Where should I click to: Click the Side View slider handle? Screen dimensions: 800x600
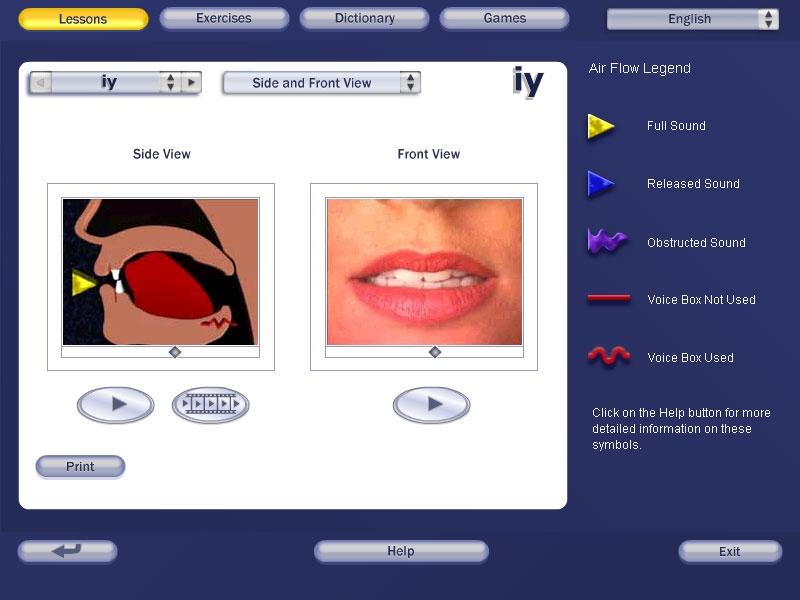(x=175, y=352)
